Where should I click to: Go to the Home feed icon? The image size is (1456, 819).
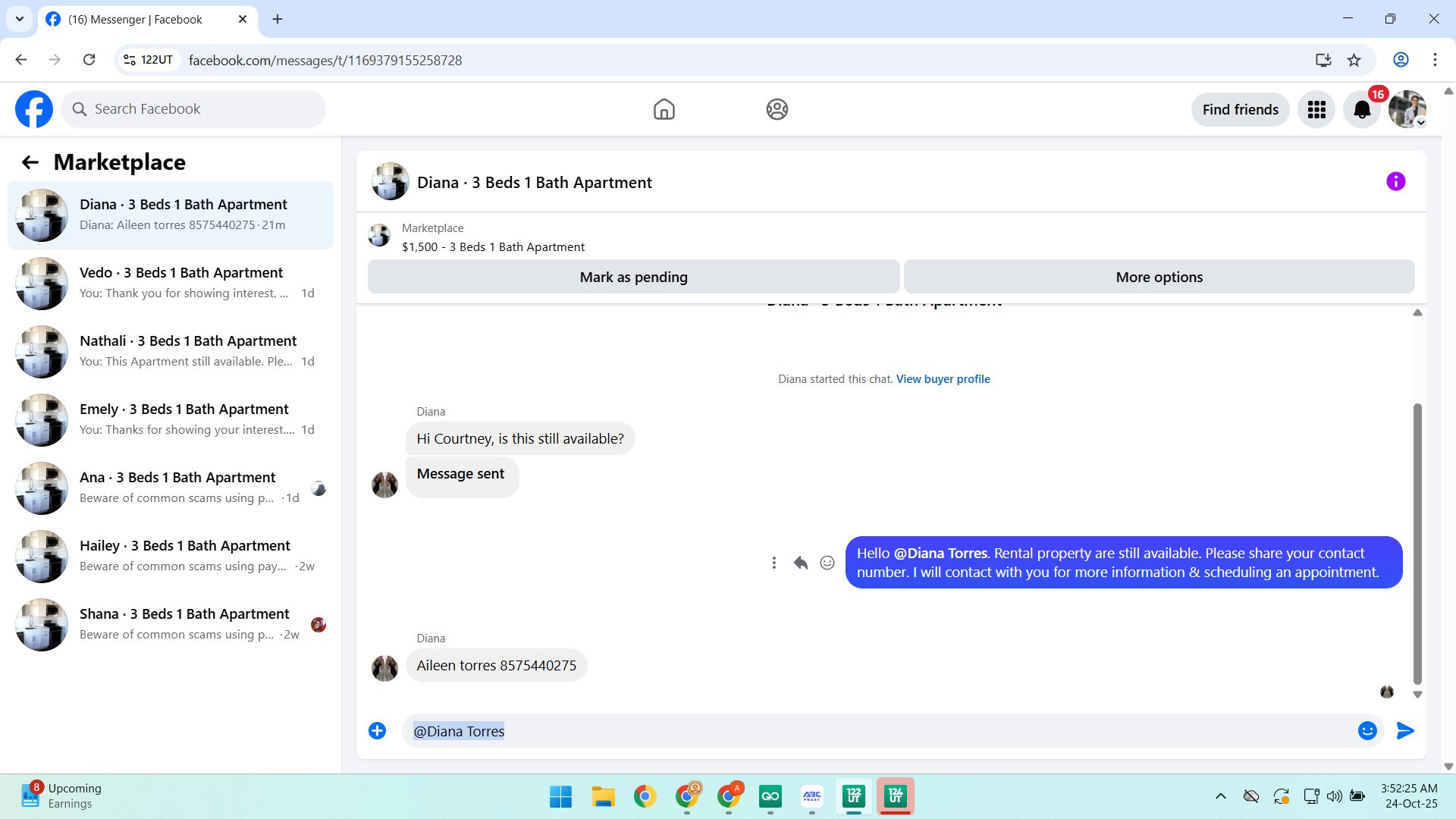(x=664, y=109)
